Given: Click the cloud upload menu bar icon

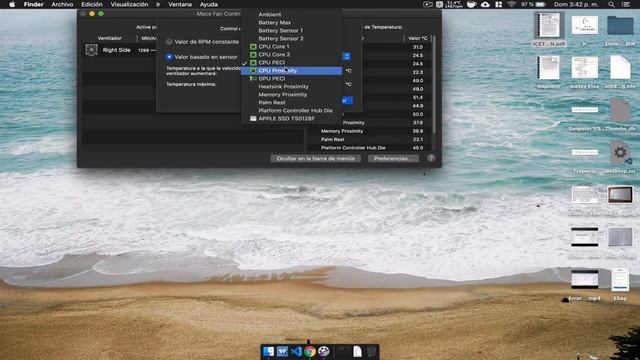Looking at the screenshot, I should point(485,4).
